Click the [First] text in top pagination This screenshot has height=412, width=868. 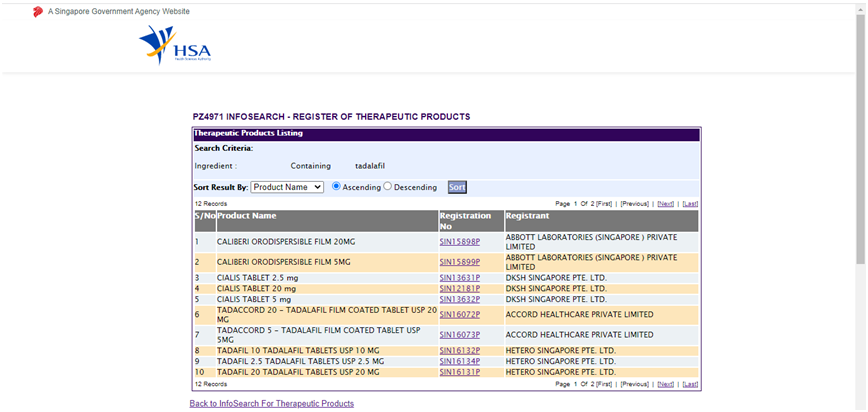[603, 204]
